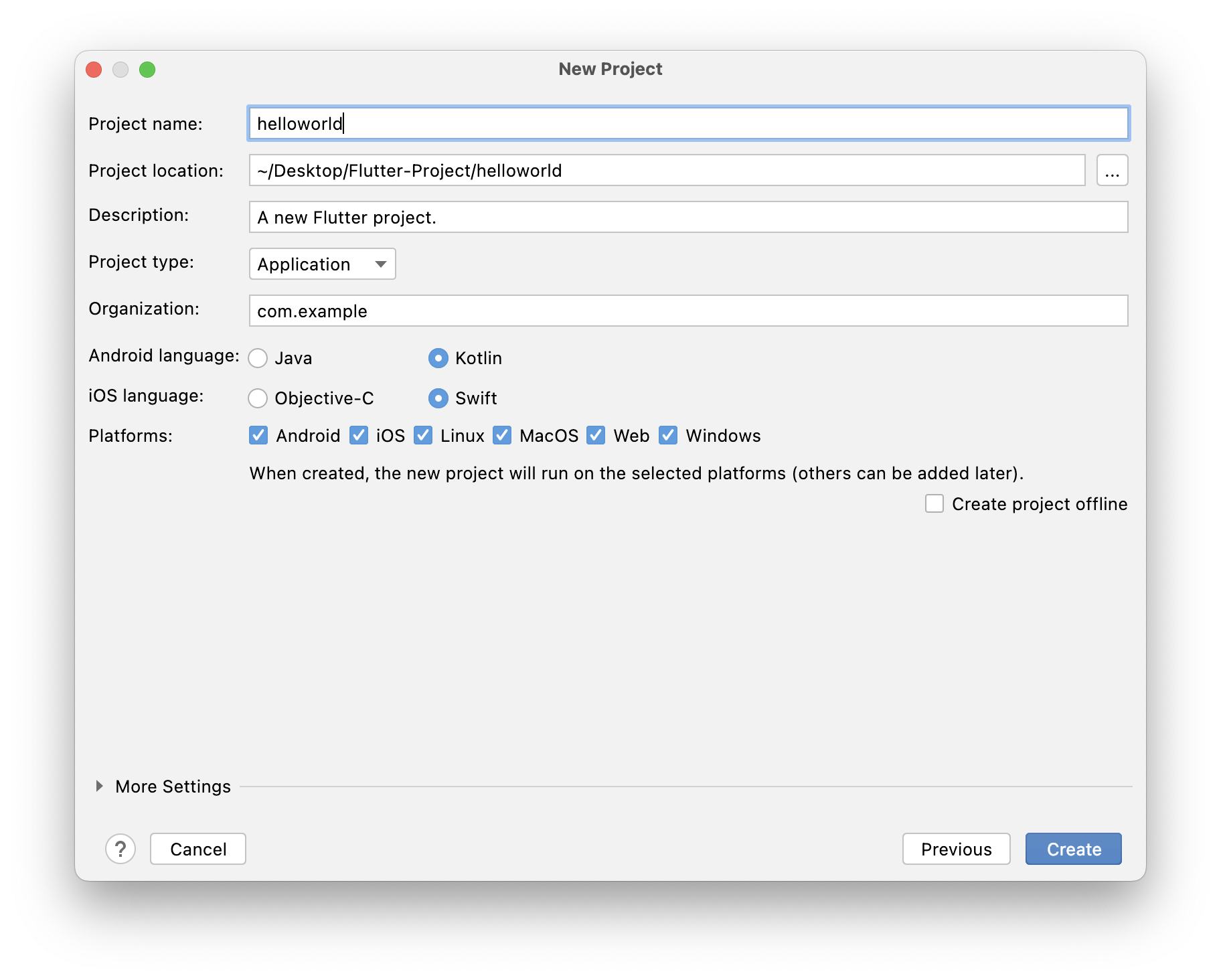Click the red close window button
The width and height of the screenshot is (1221, 980).
94,70
